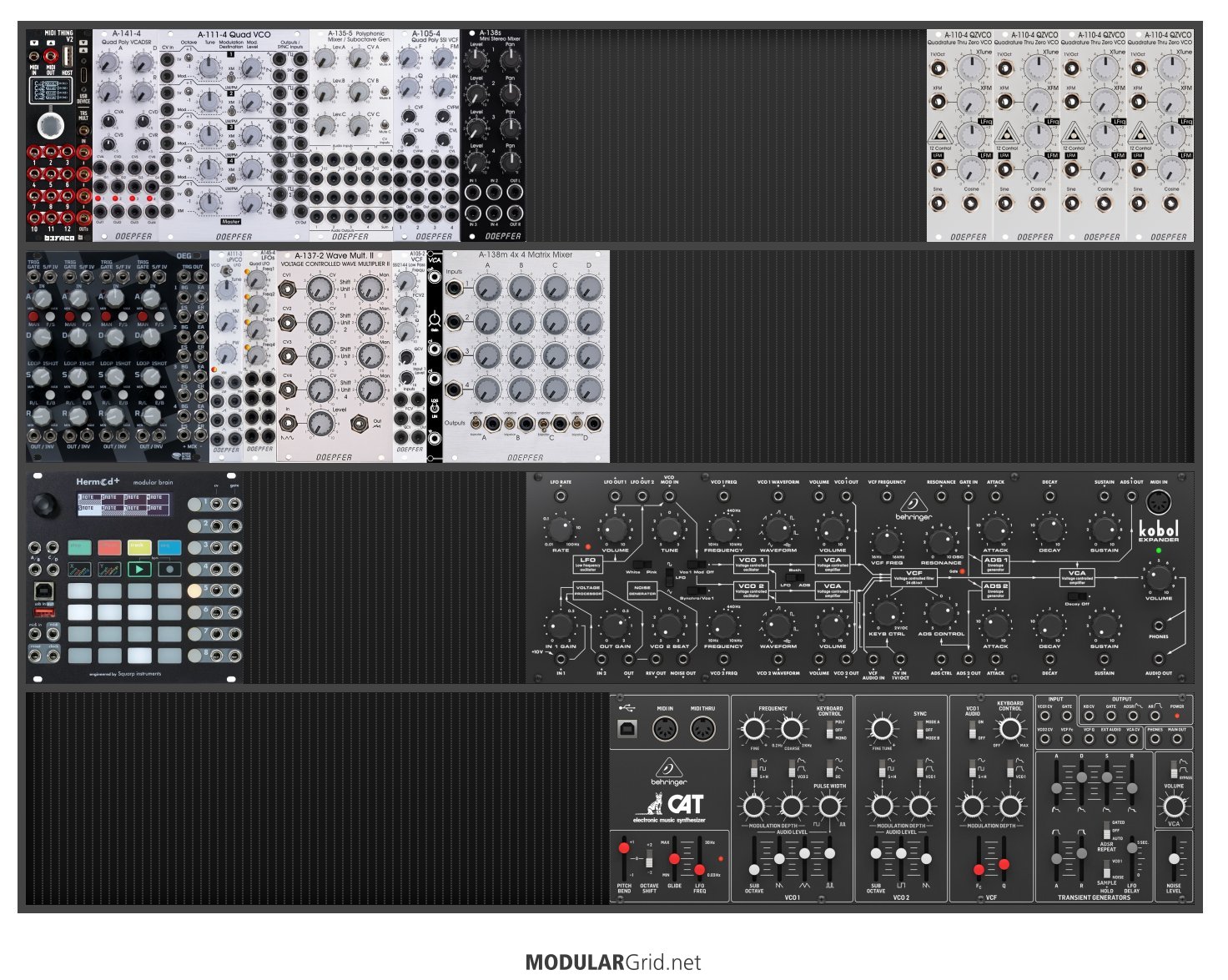Click the Kobol VCF Freq knob
The height and width of the screenshot is (980, 1228).
(x=886, y=541)
